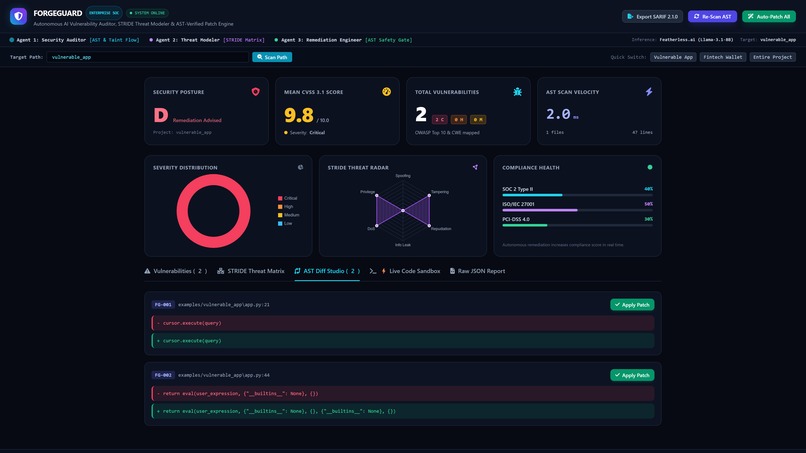Click the file icon on Raw JSON Report tab
This screenshot has height=453, width=806.
(x=452, y=271)
